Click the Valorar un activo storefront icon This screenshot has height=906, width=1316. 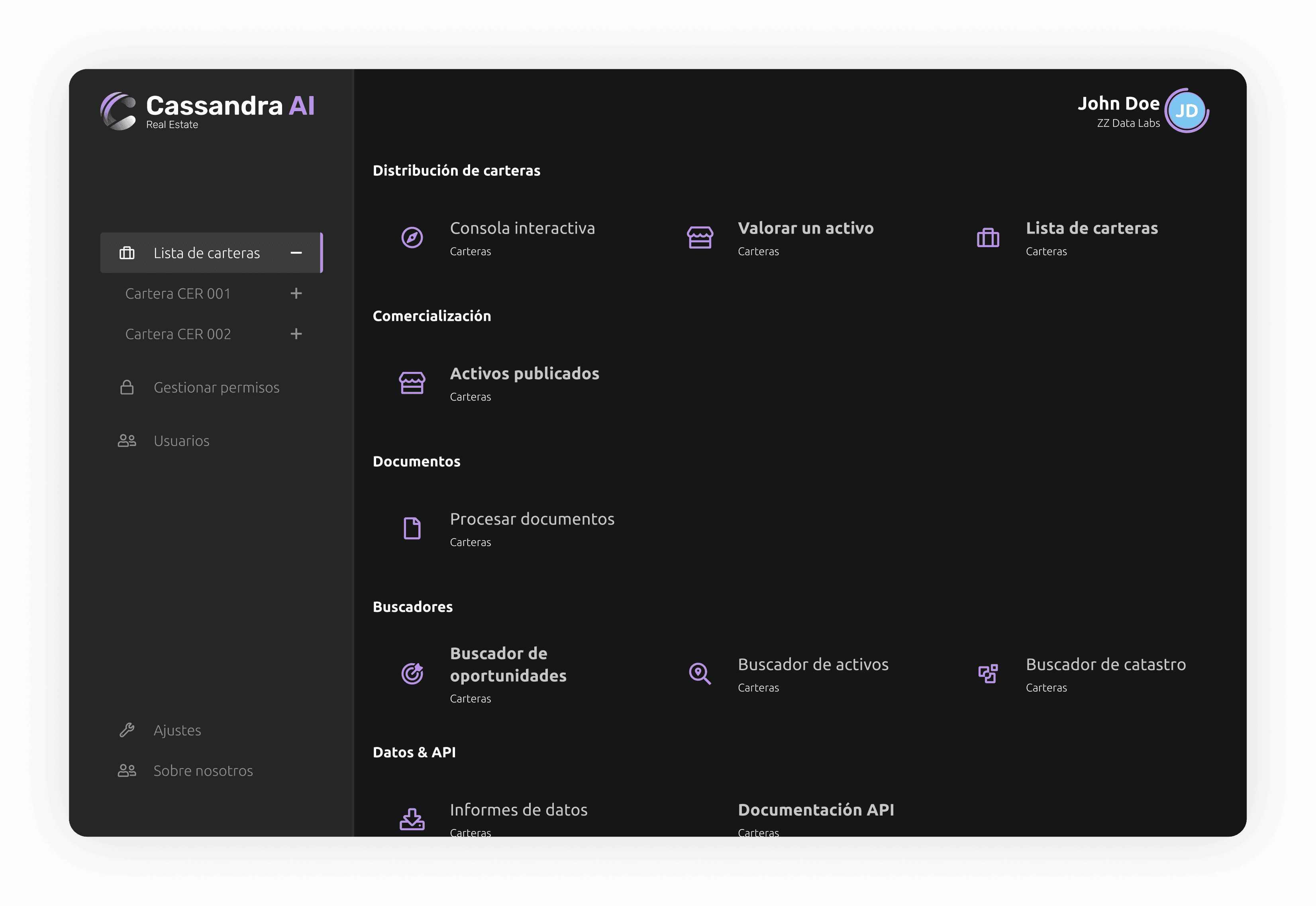click(700, 237)
